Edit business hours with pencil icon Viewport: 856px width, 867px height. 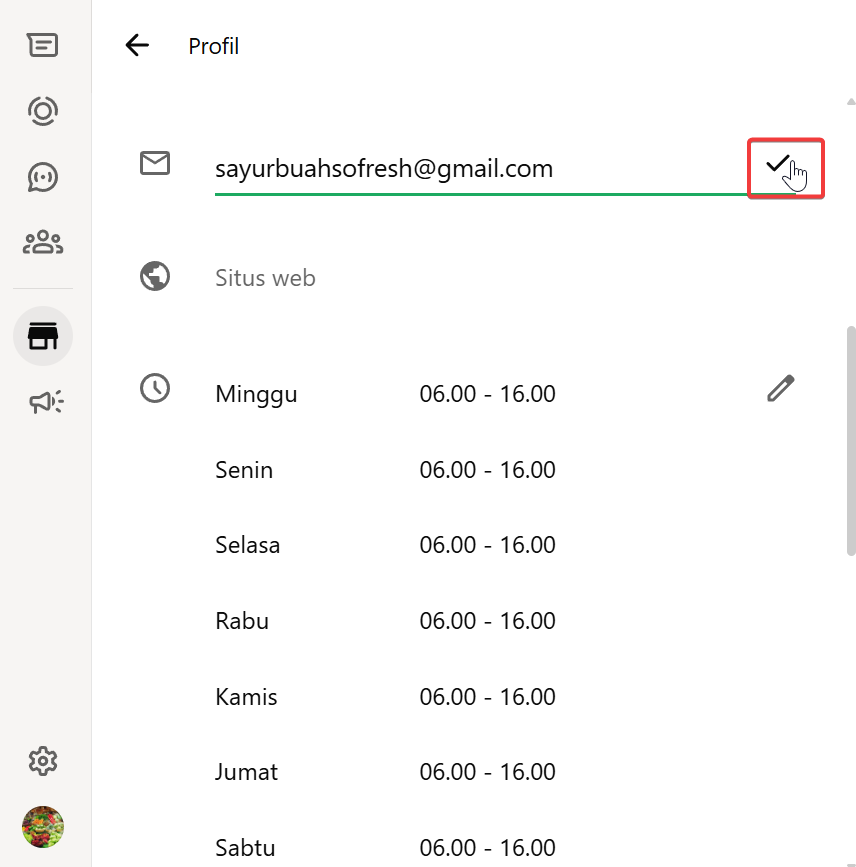coord(780,388)
